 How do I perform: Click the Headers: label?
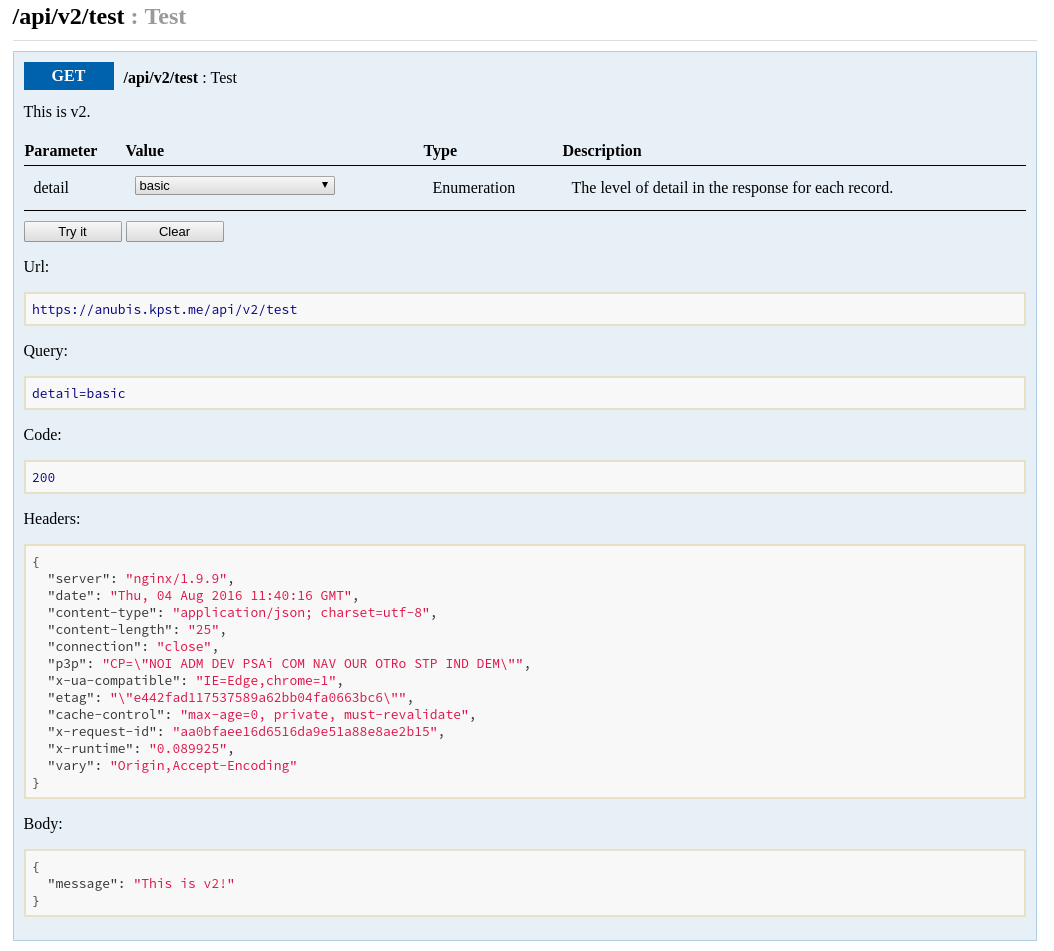point(52,518)
